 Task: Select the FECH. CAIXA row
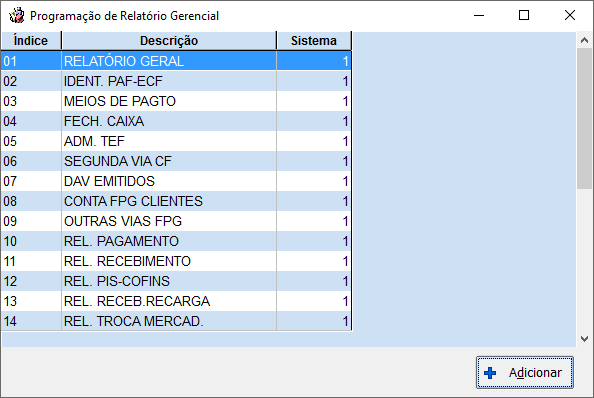click(x=176, y=121)
